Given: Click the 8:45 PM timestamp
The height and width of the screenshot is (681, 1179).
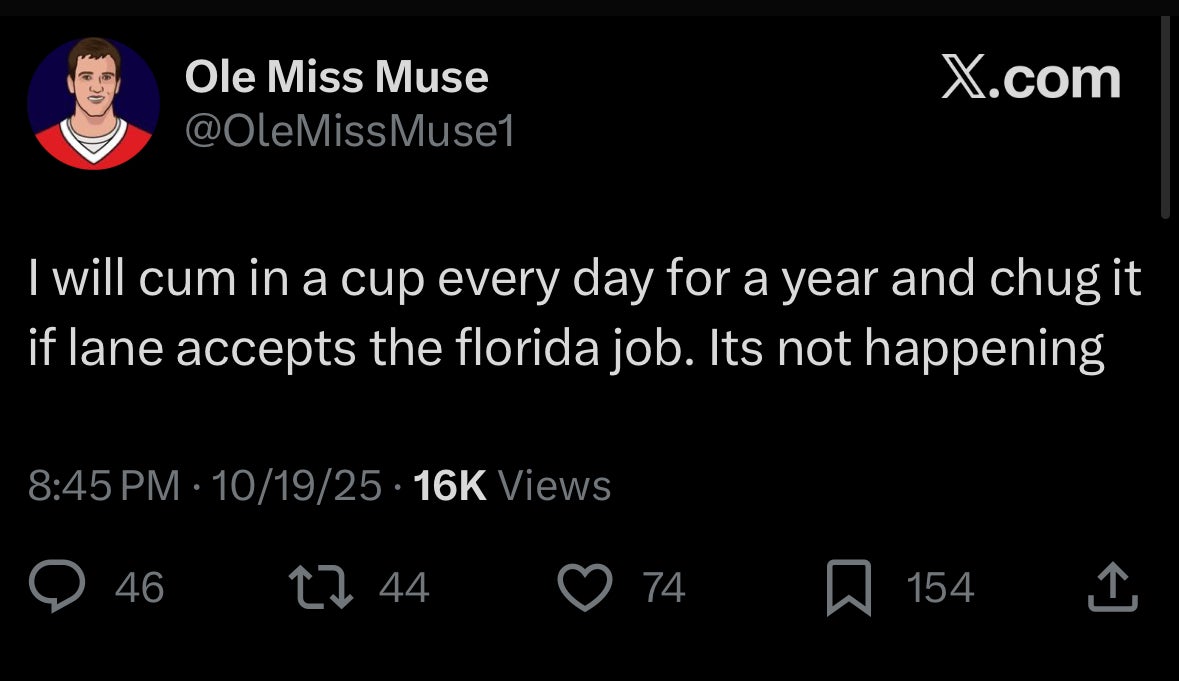Looking at the screenshot, I should [104, 487].
